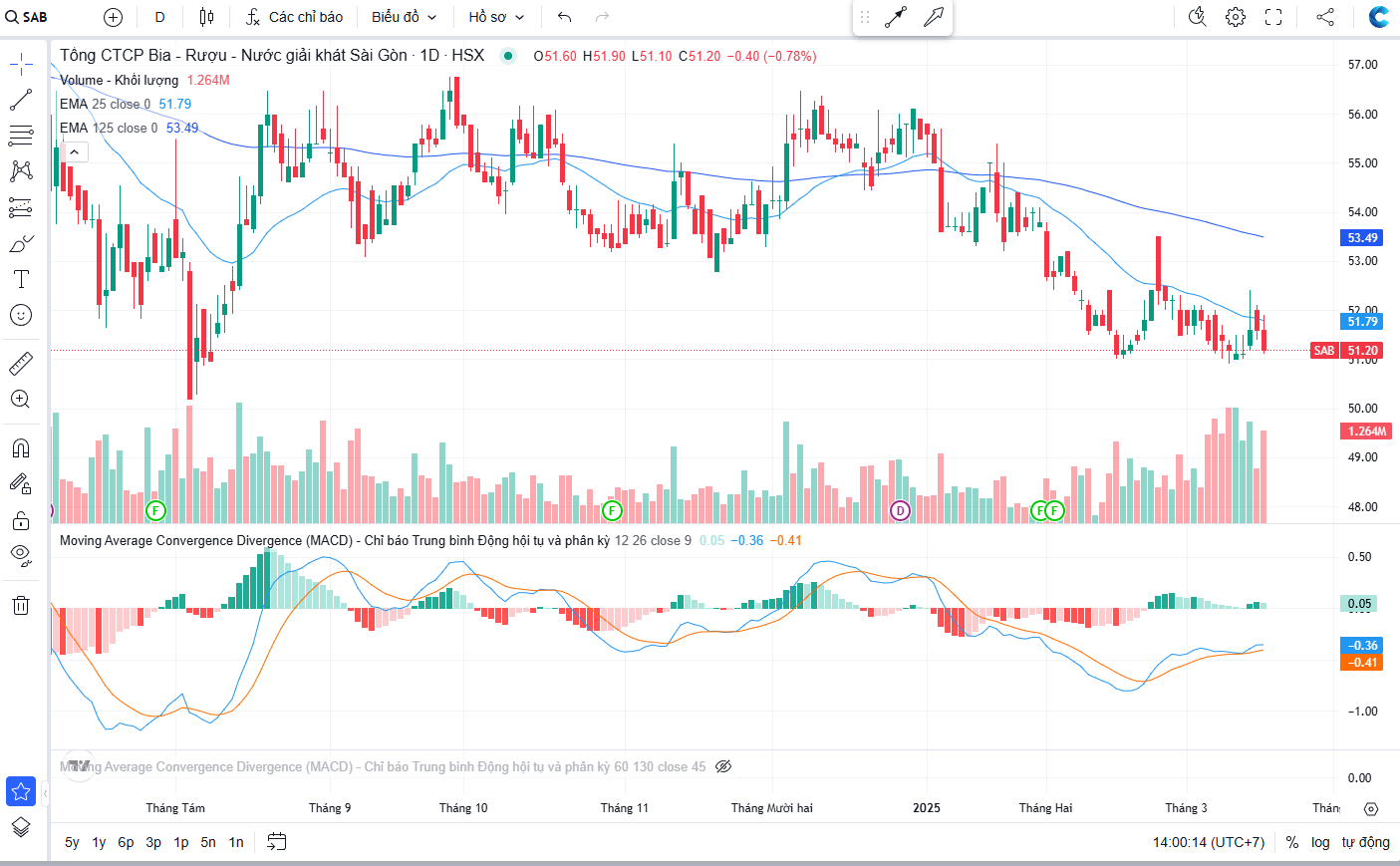Open chart settings gear icon
The image size is (1400, 866).
click(x=1236, y=17)
